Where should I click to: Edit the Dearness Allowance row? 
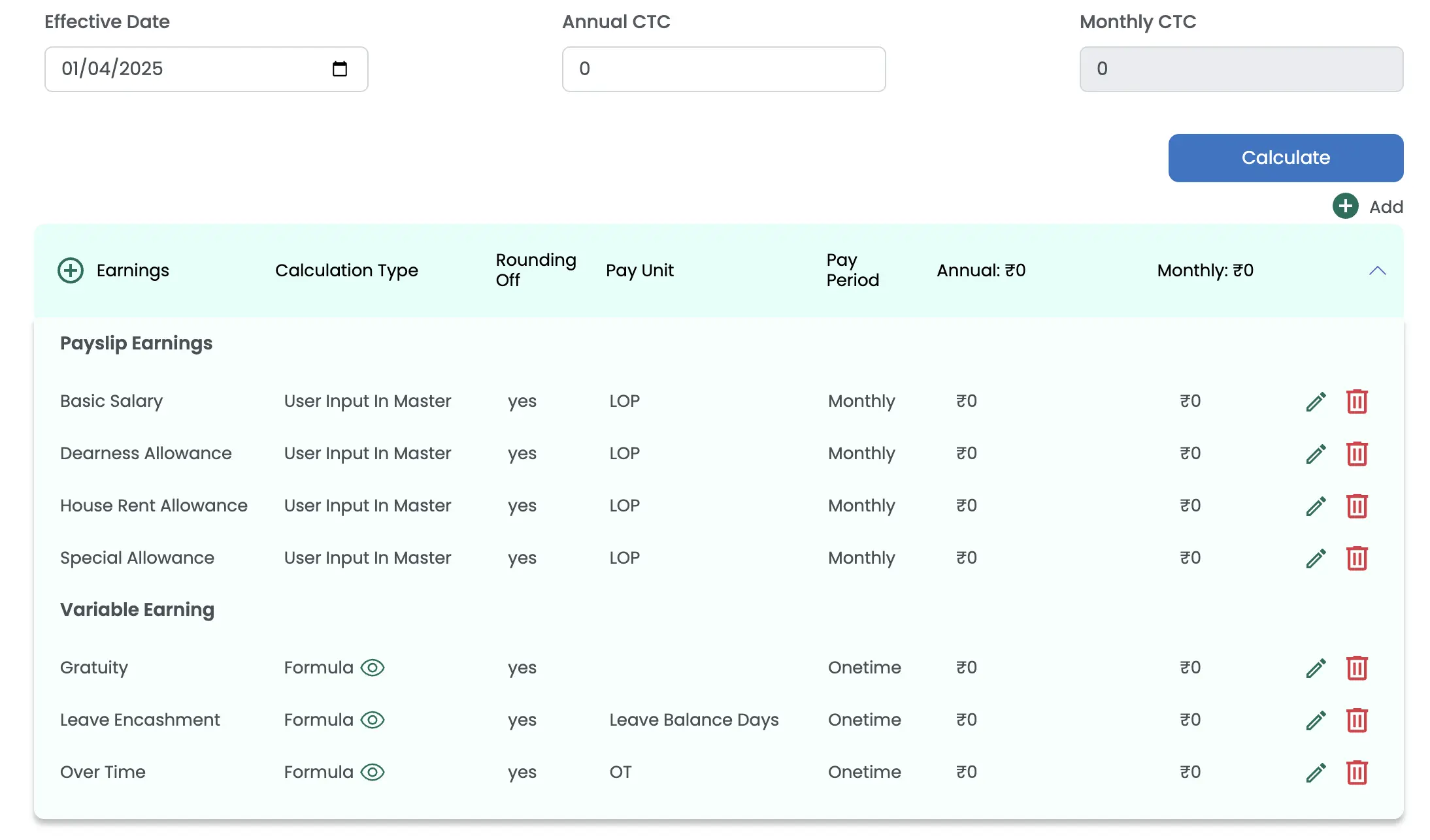pos(1316,453)
